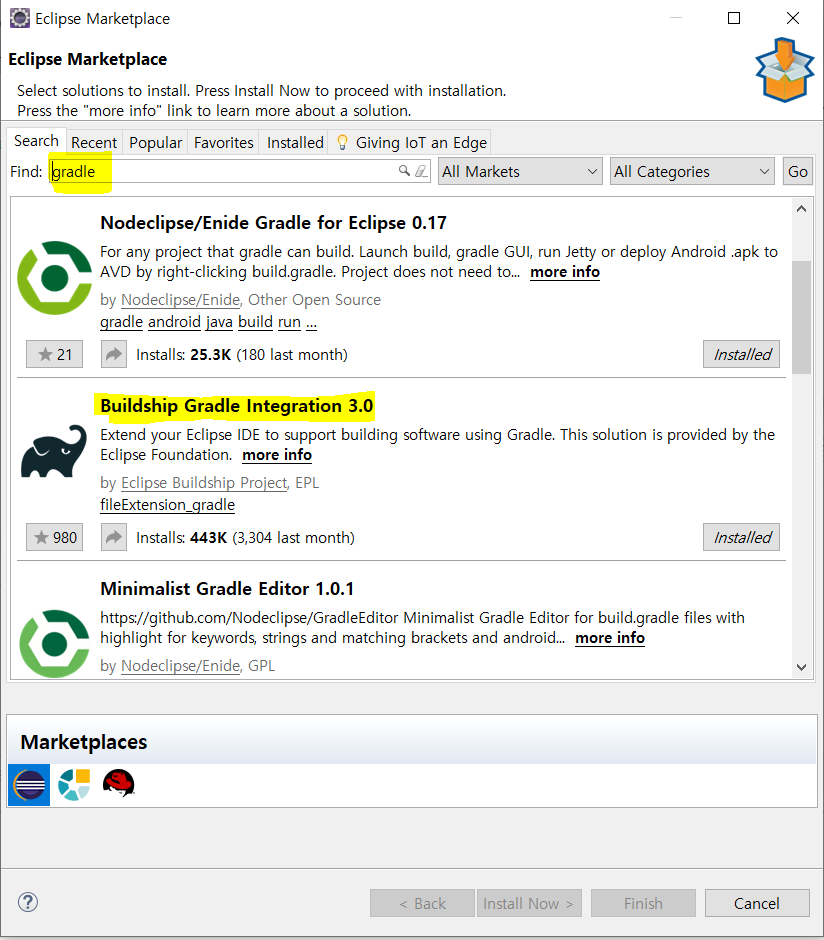The width and height of the screenshot is (824, 940).
Task: Click title Buildship Gradle Integration 3.0
Action: click(x=237, y=406)
